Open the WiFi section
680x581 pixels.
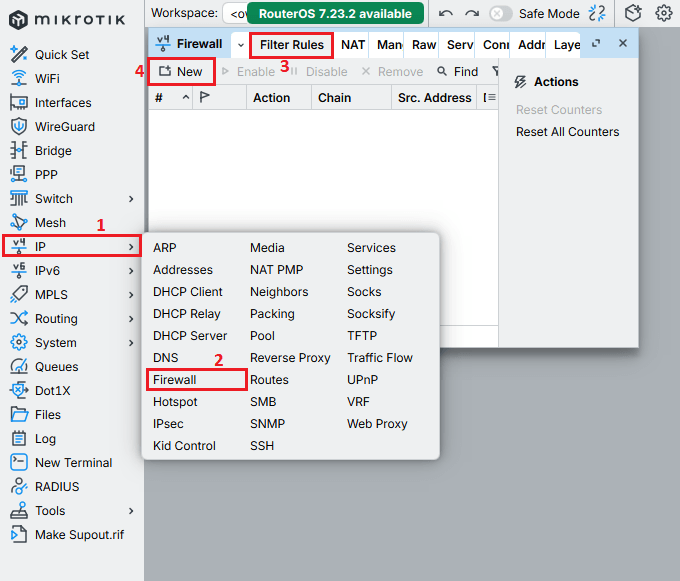click(x=35, y=78)
